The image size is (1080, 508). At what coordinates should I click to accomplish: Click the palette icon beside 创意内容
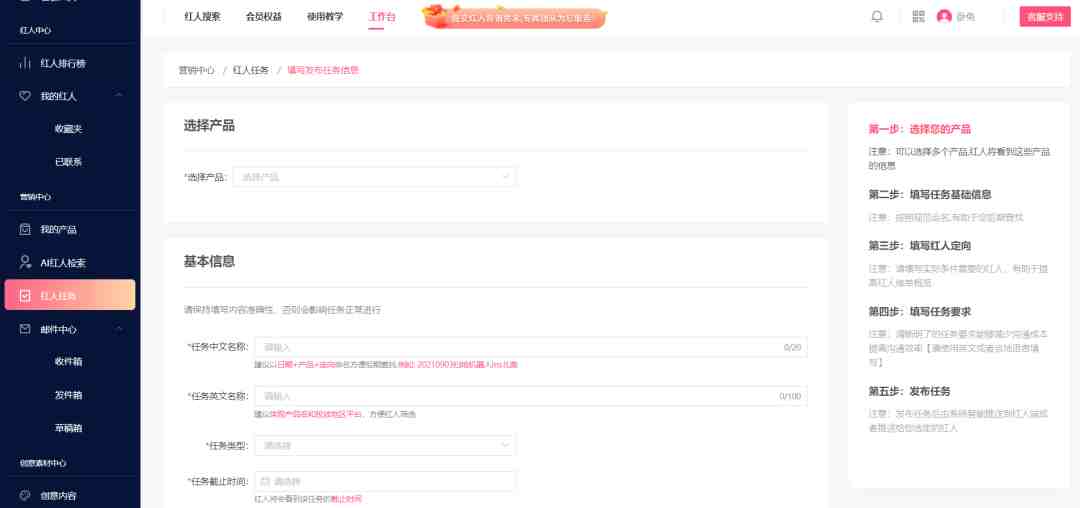[25, 495]
